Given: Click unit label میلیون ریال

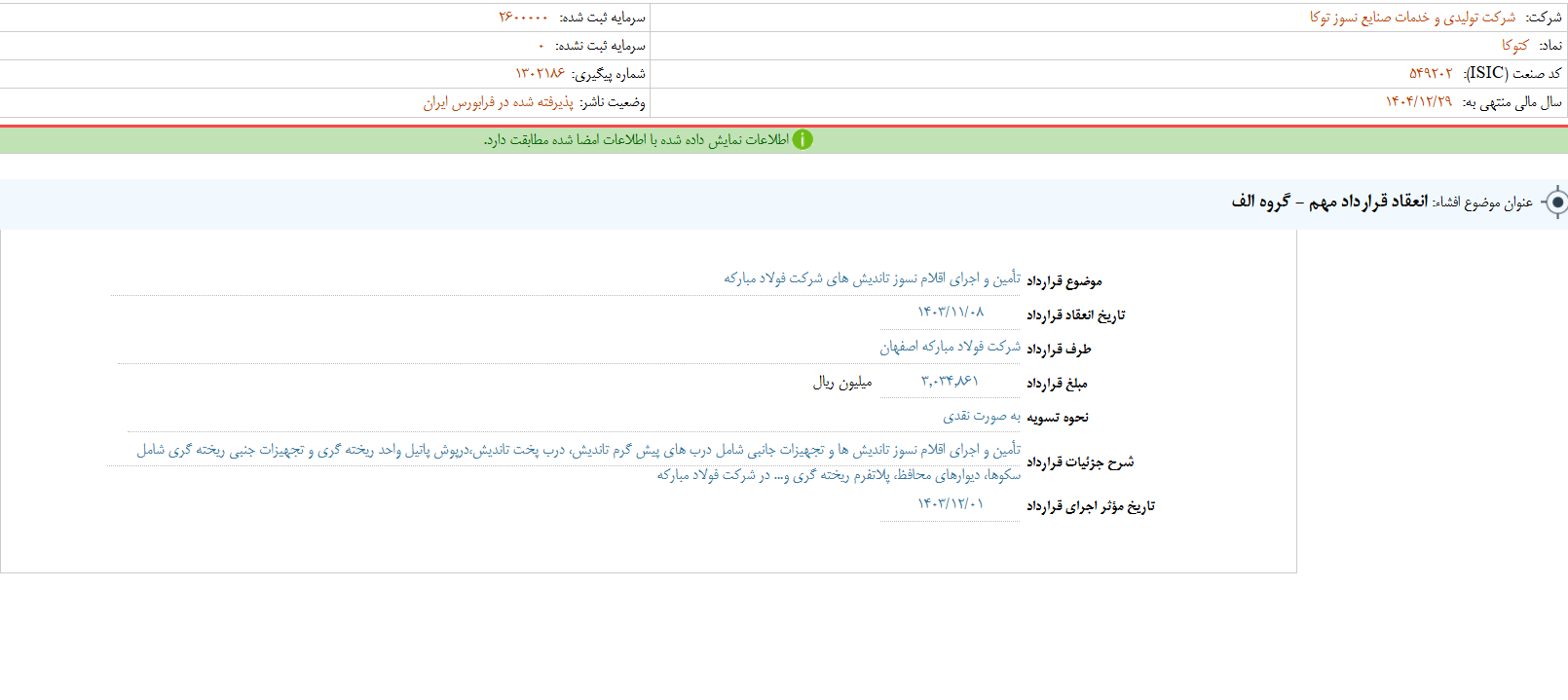Looking at the screenshot, I should [x=842, y=383].
